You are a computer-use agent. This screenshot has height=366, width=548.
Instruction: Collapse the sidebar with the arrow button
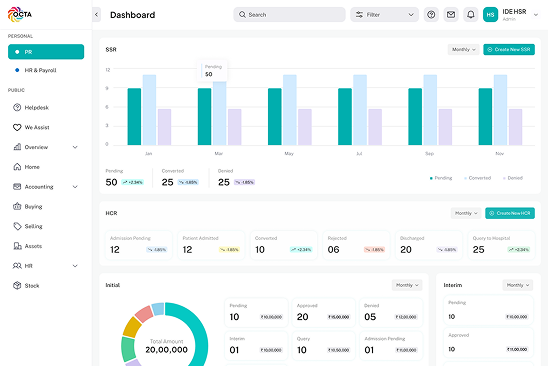pyautogui.click(x=96, y=15)
